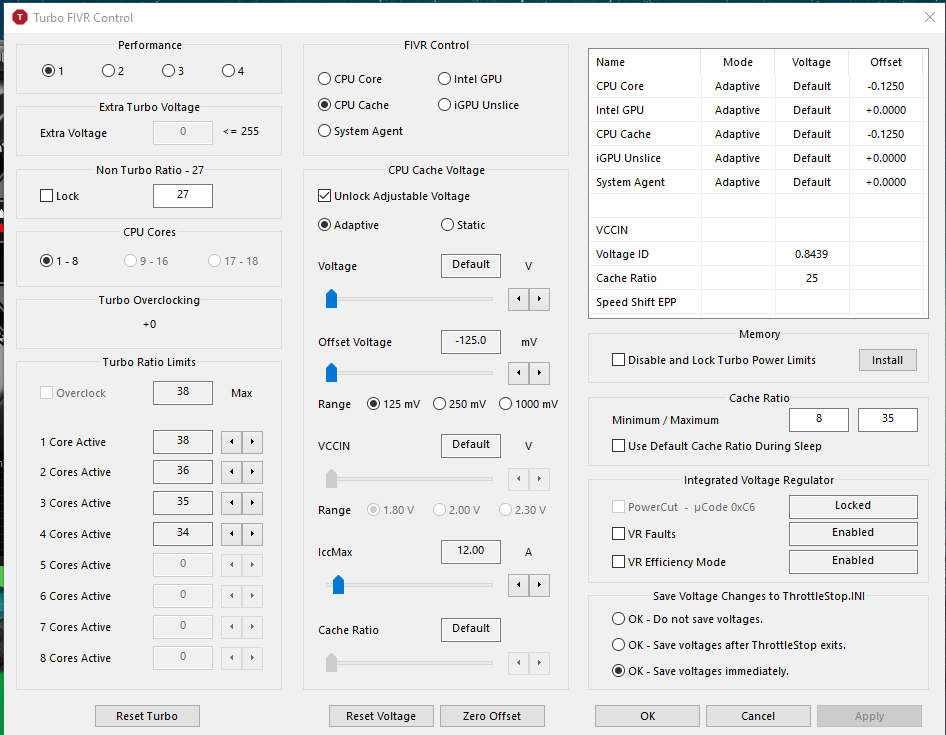Choose Save voltages after ThrottleStop exits
946x735 pixels.
(729, 645)
